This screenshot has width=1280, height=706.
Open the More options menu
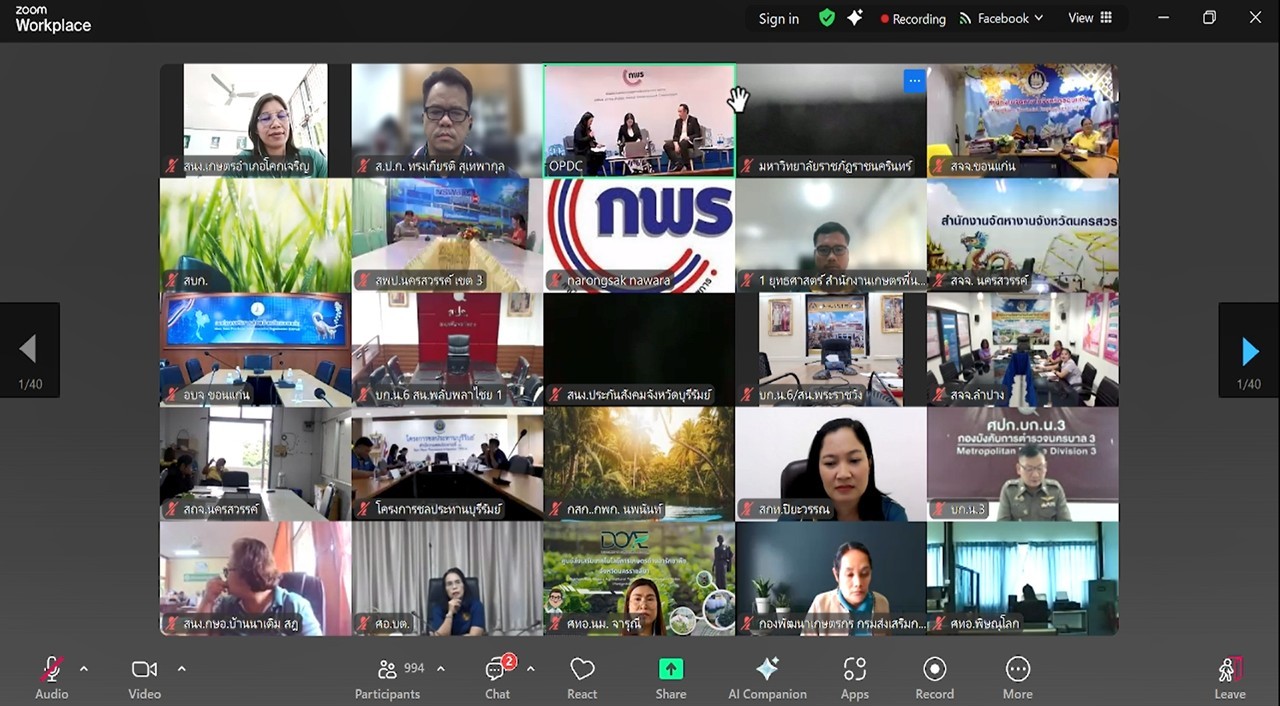[1018, 679]
